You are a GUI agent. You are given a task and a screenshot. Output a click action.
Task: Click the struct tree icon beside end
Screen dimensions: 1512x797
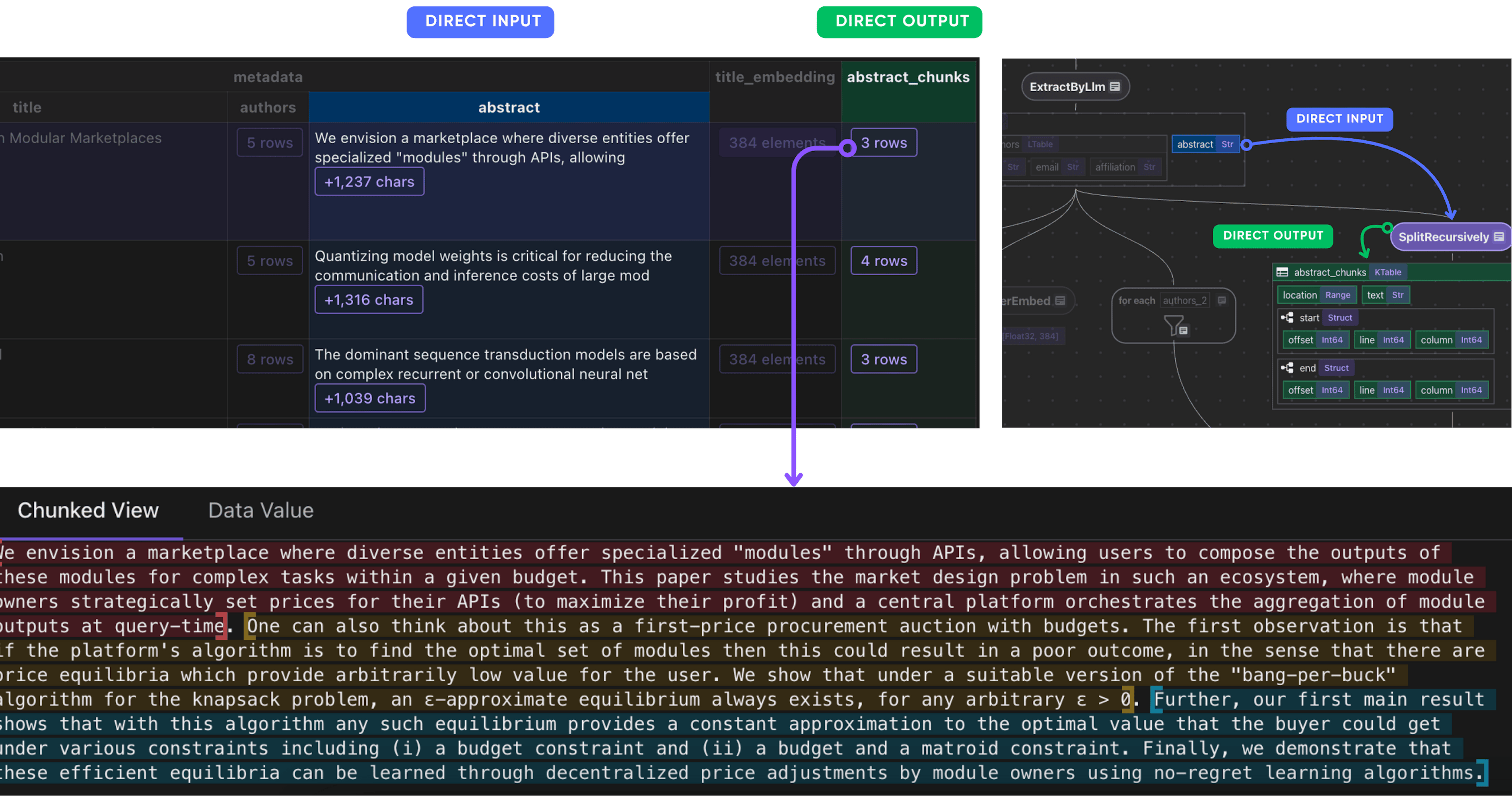(x=1287, y=368)
